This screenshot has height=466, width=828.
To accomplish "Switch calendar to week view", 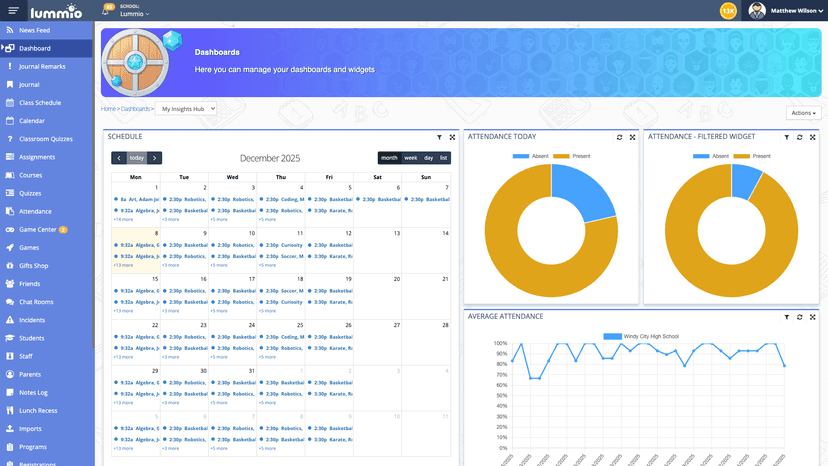I will pos(410,158).
